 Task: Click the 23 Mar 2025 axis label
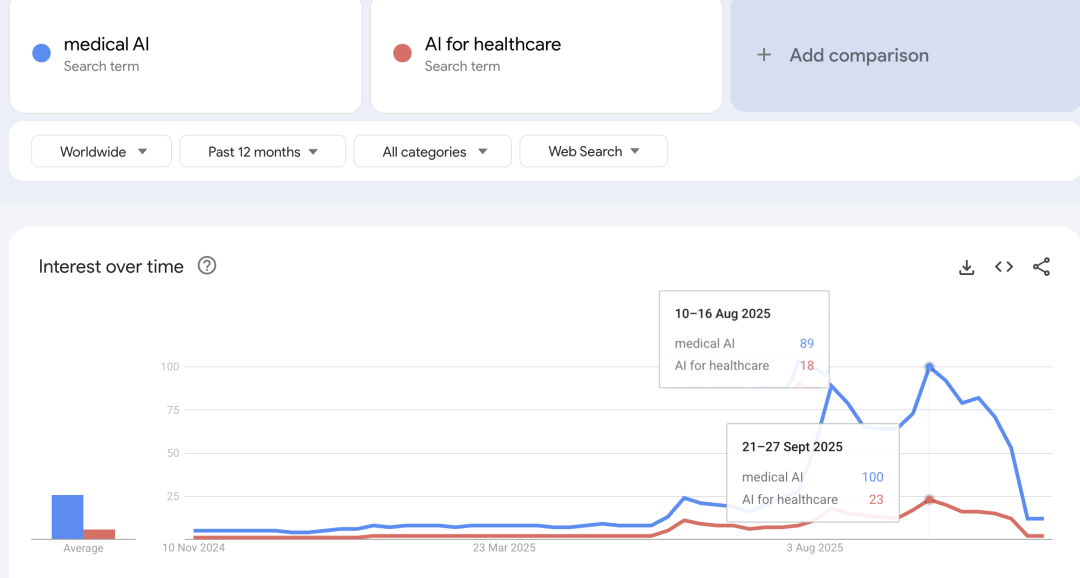coord(504,548)
